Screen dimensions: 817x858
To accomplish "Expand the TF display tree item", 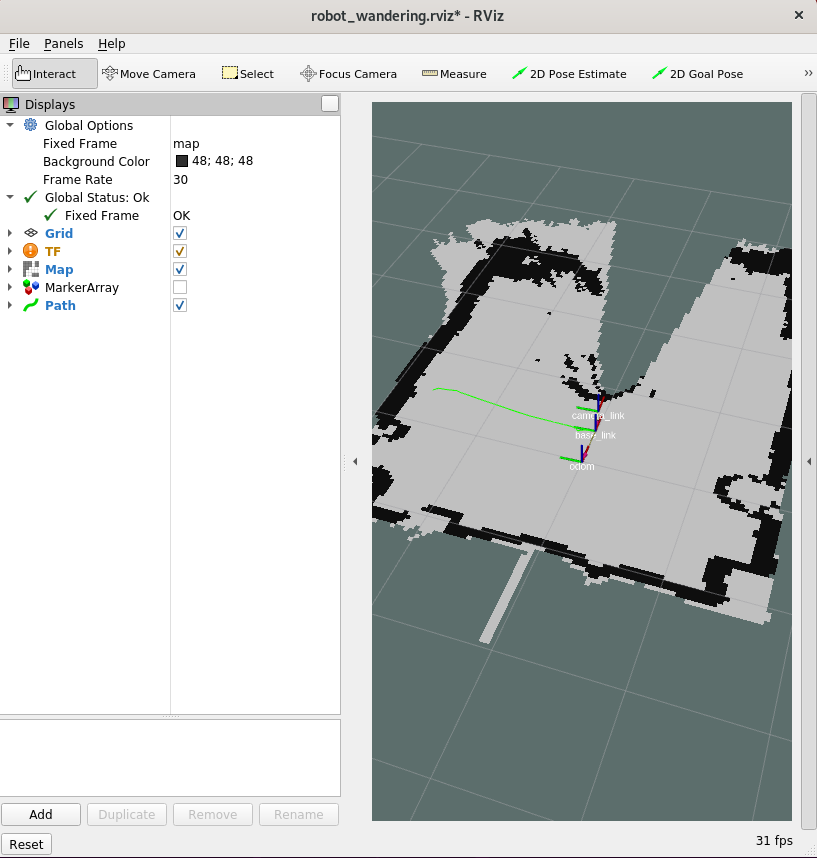I will 10,252.
